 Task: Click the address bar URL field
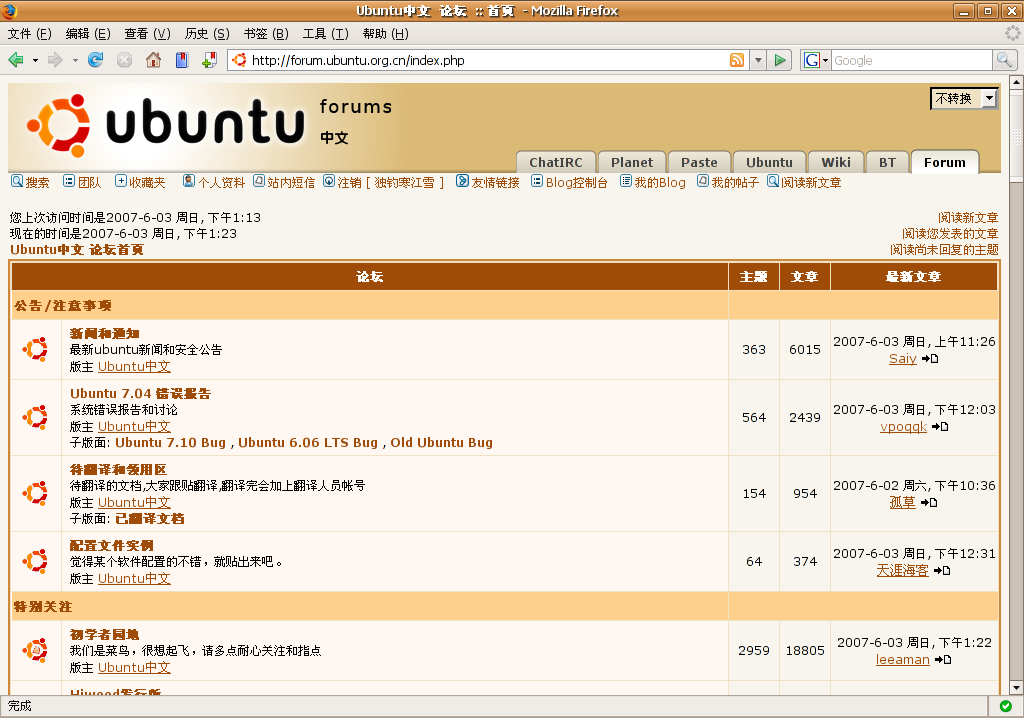click(x=488, y=60)
